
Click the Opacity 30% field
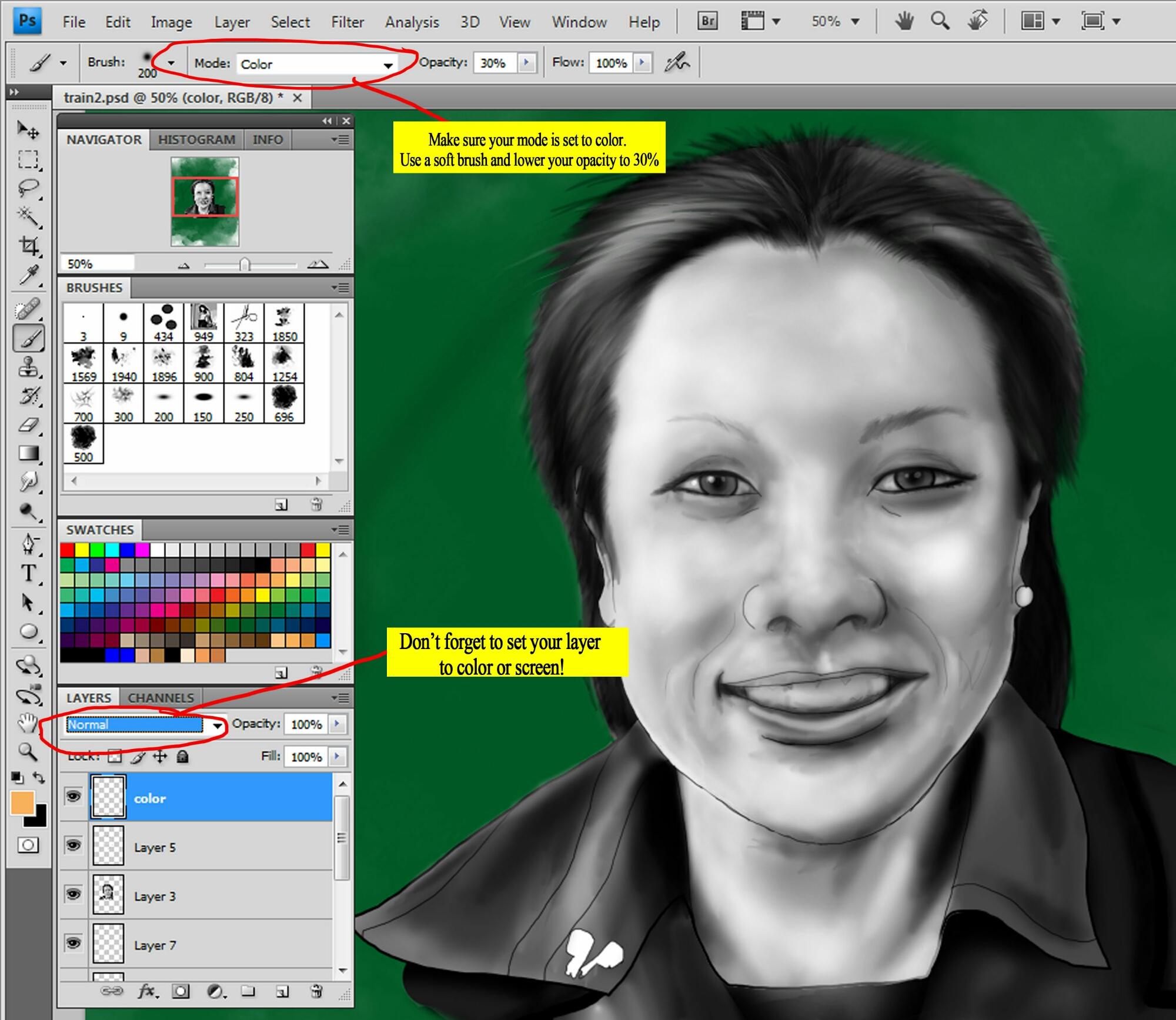pos(495,63)
